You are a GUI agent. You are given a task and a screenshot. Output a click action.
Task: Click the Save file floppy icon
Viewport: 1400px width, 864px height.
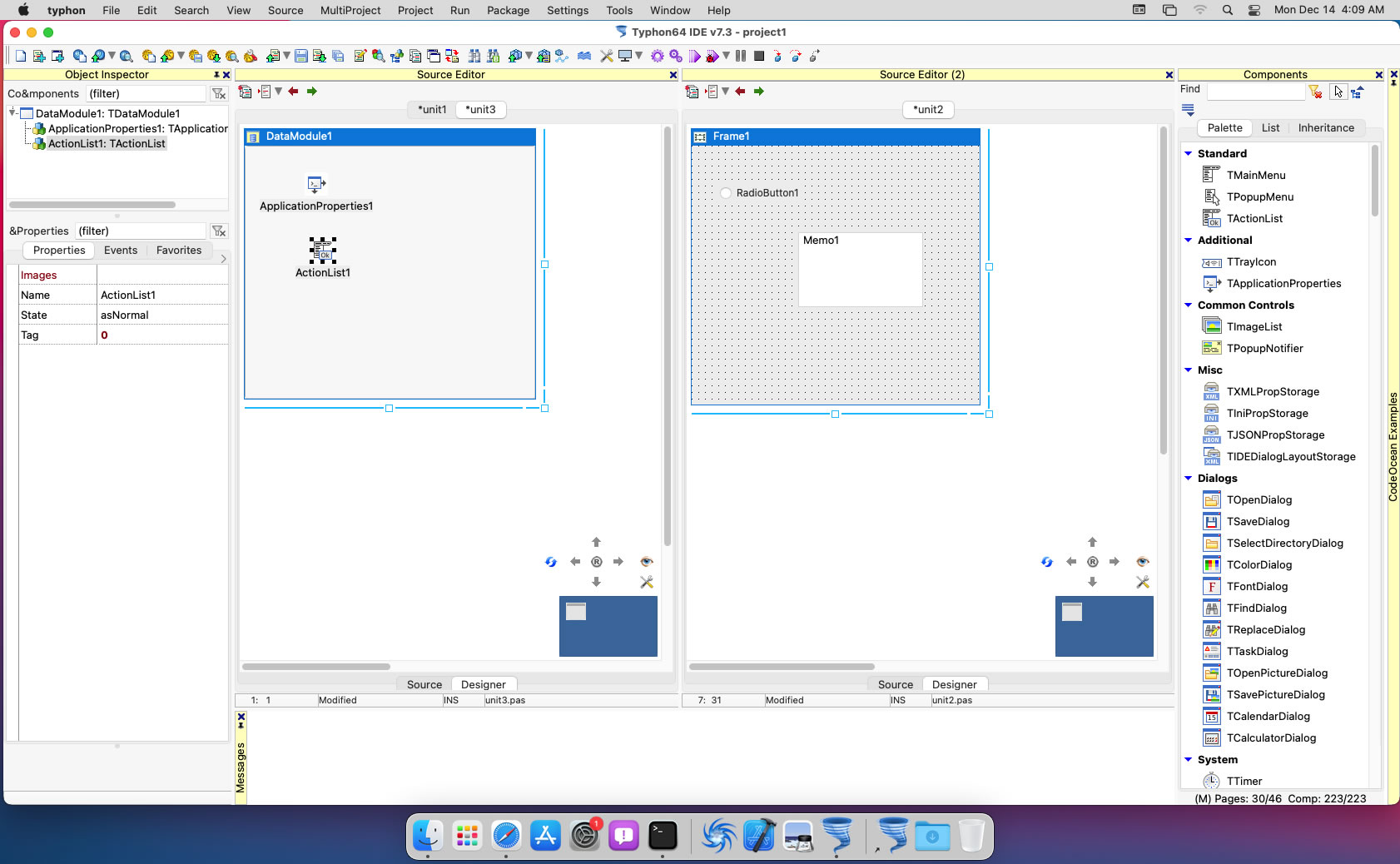point(301,56)
